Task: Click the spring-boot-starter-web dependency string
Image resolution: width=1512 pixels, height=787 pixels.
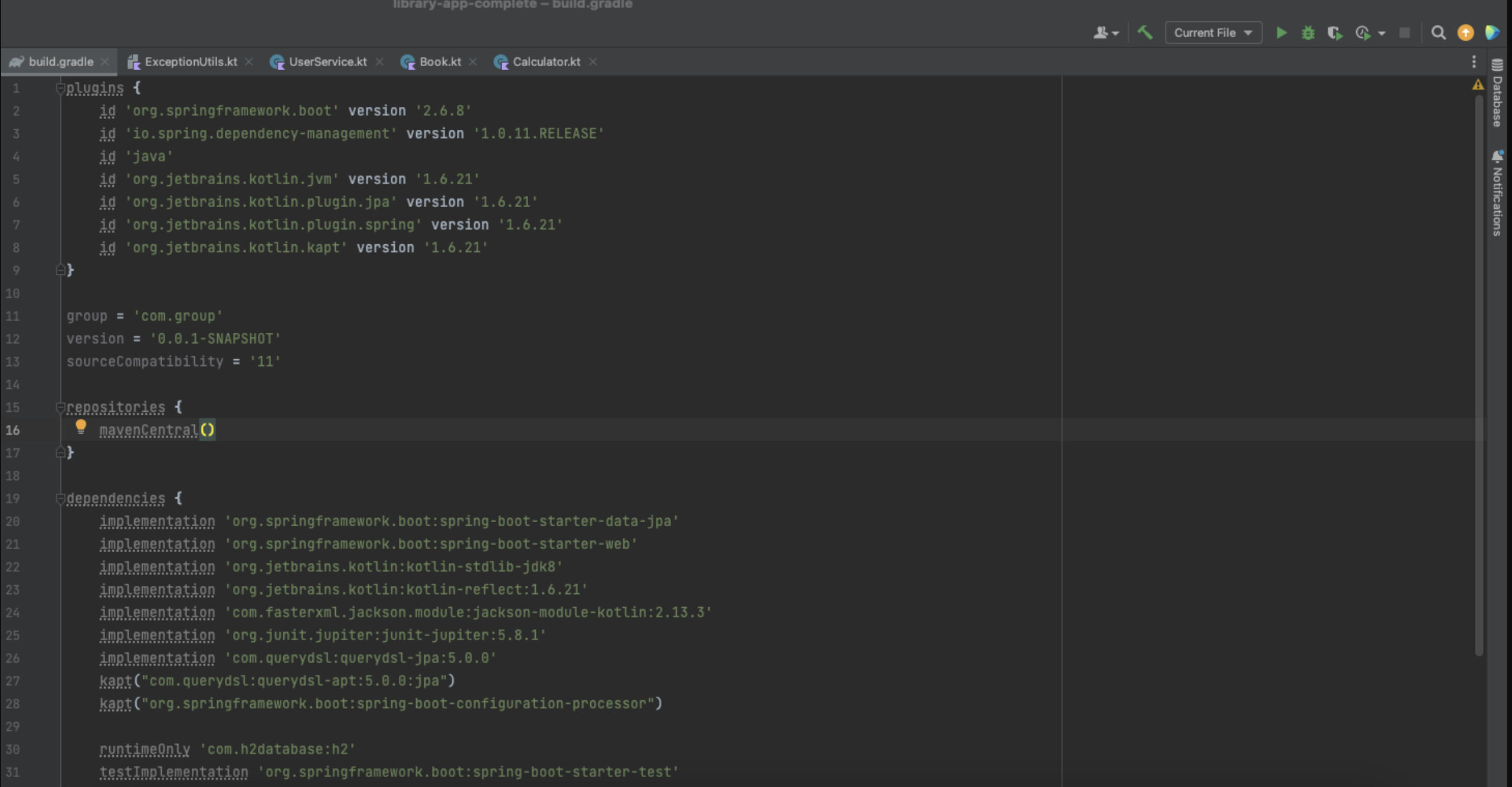Action: [x=431, y=544]
